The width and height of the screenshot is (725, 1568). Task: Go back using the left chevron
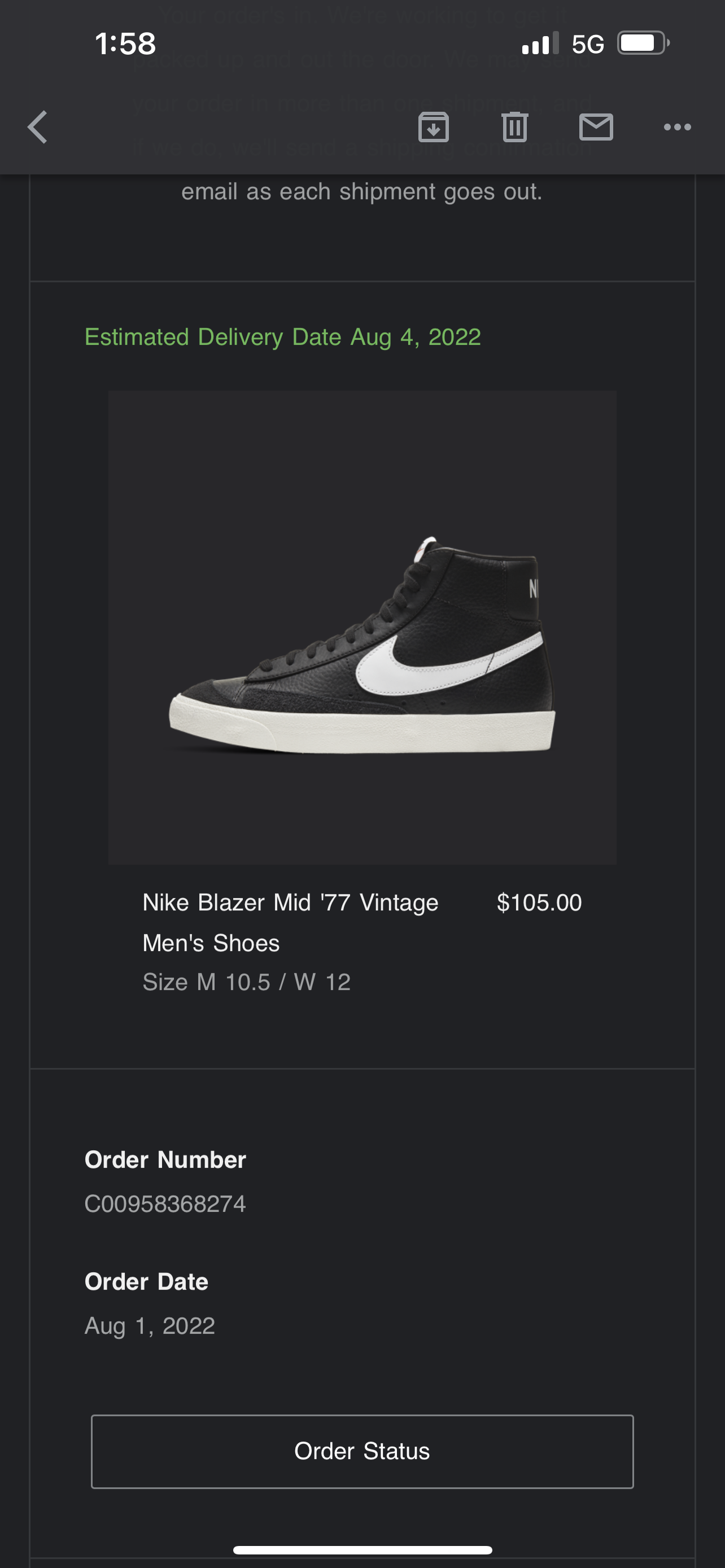(x=38, y=127)
